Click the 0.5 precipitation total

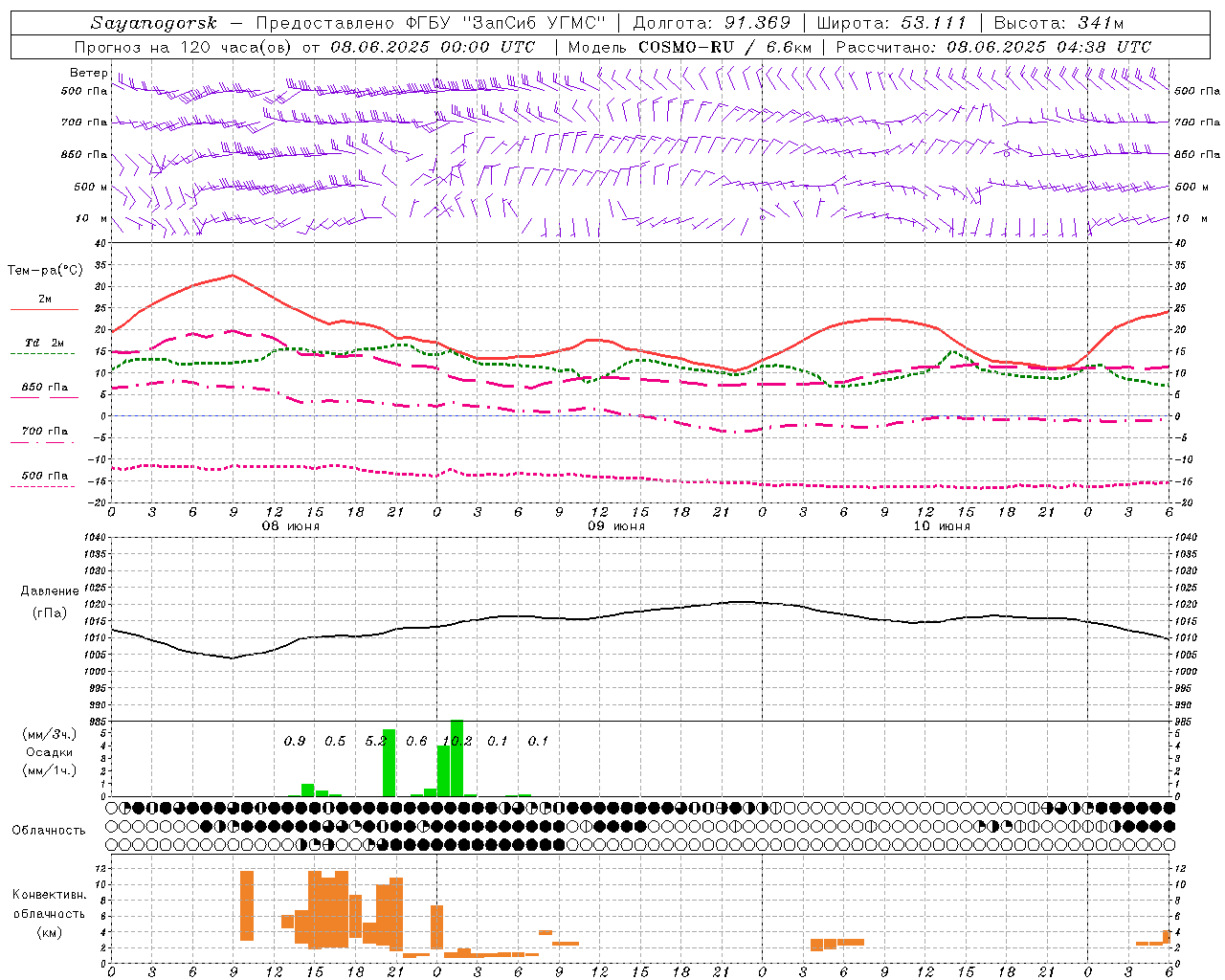(x=335, y=741)
